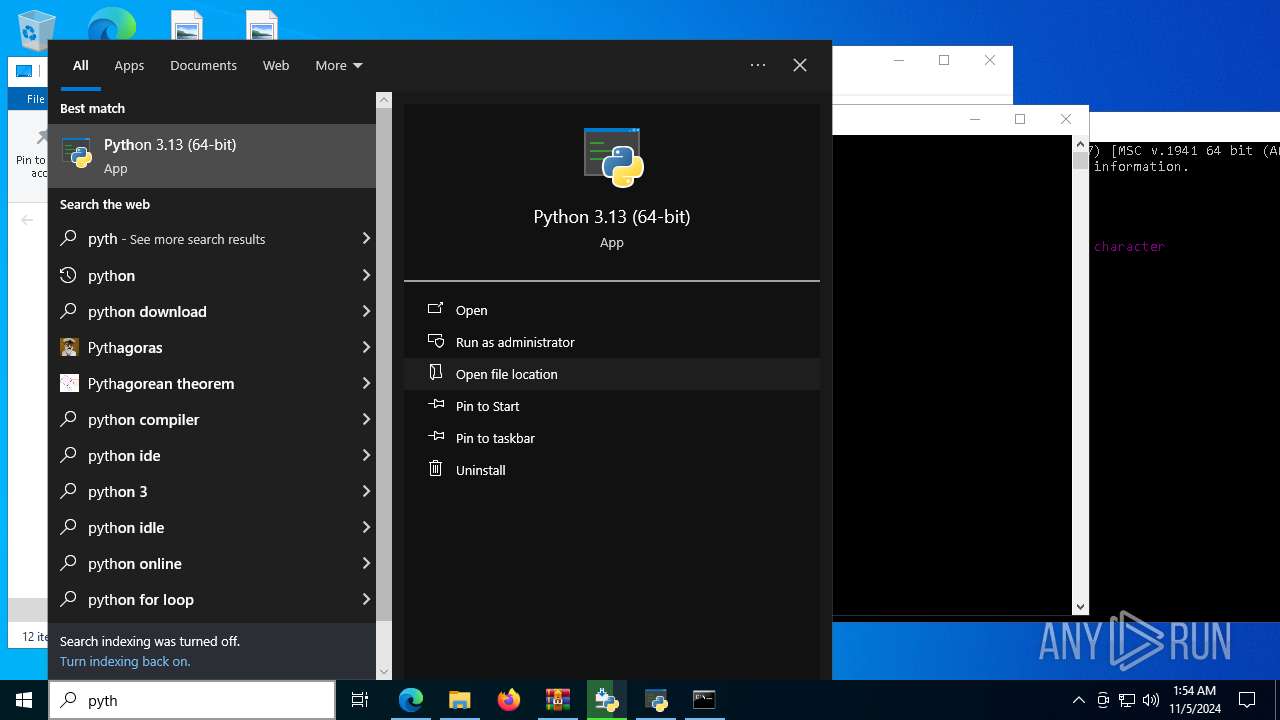Open Python 3.13 best match result
Image resolution: width=1280 pixels, height=720 pixels.
[x=212, y=156]
